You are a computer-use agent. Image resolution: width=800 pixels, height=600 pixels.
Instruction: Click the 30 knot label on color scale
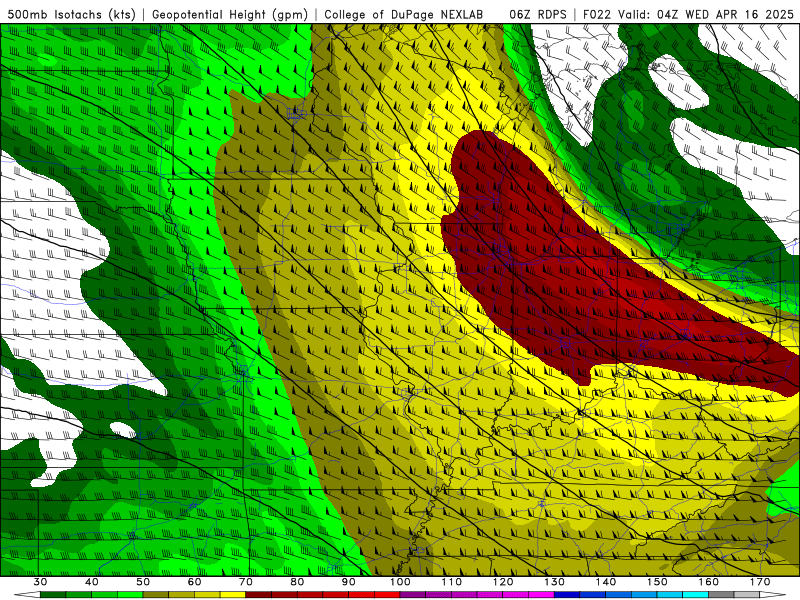40,582
